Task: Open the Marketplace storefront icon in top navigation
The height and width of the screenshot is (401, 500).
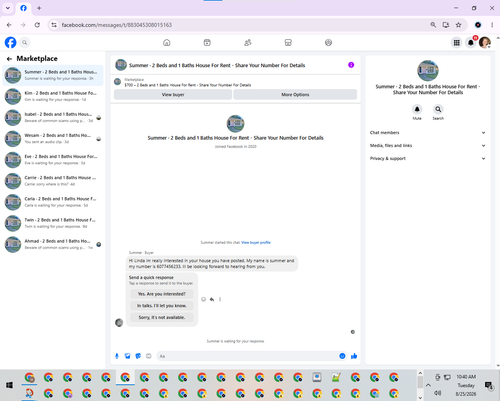Action: coord(288,43)
